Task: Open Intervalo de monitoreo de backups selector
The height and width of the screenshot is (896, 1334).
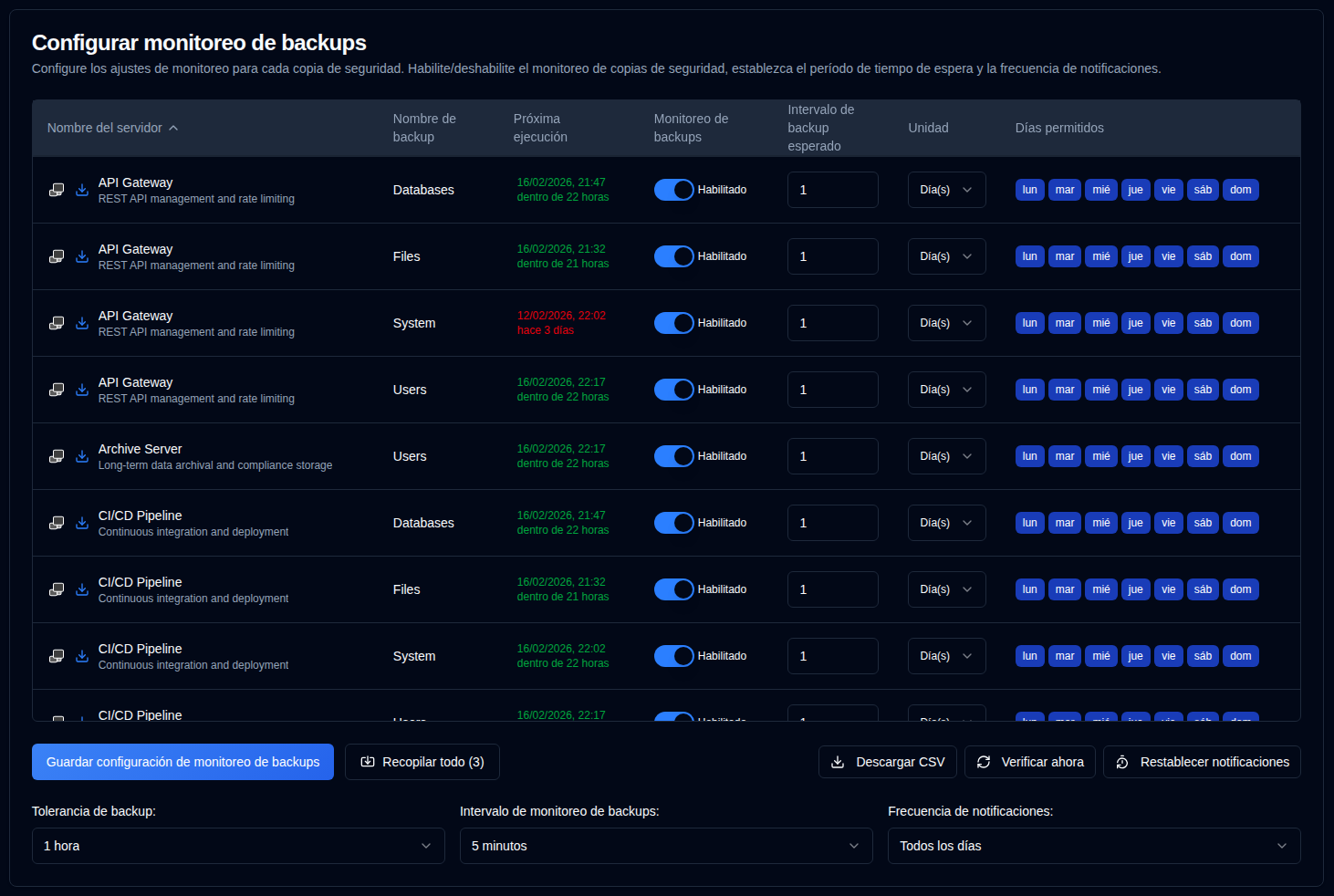Action: pyautogui.click(x=665, y=846)
